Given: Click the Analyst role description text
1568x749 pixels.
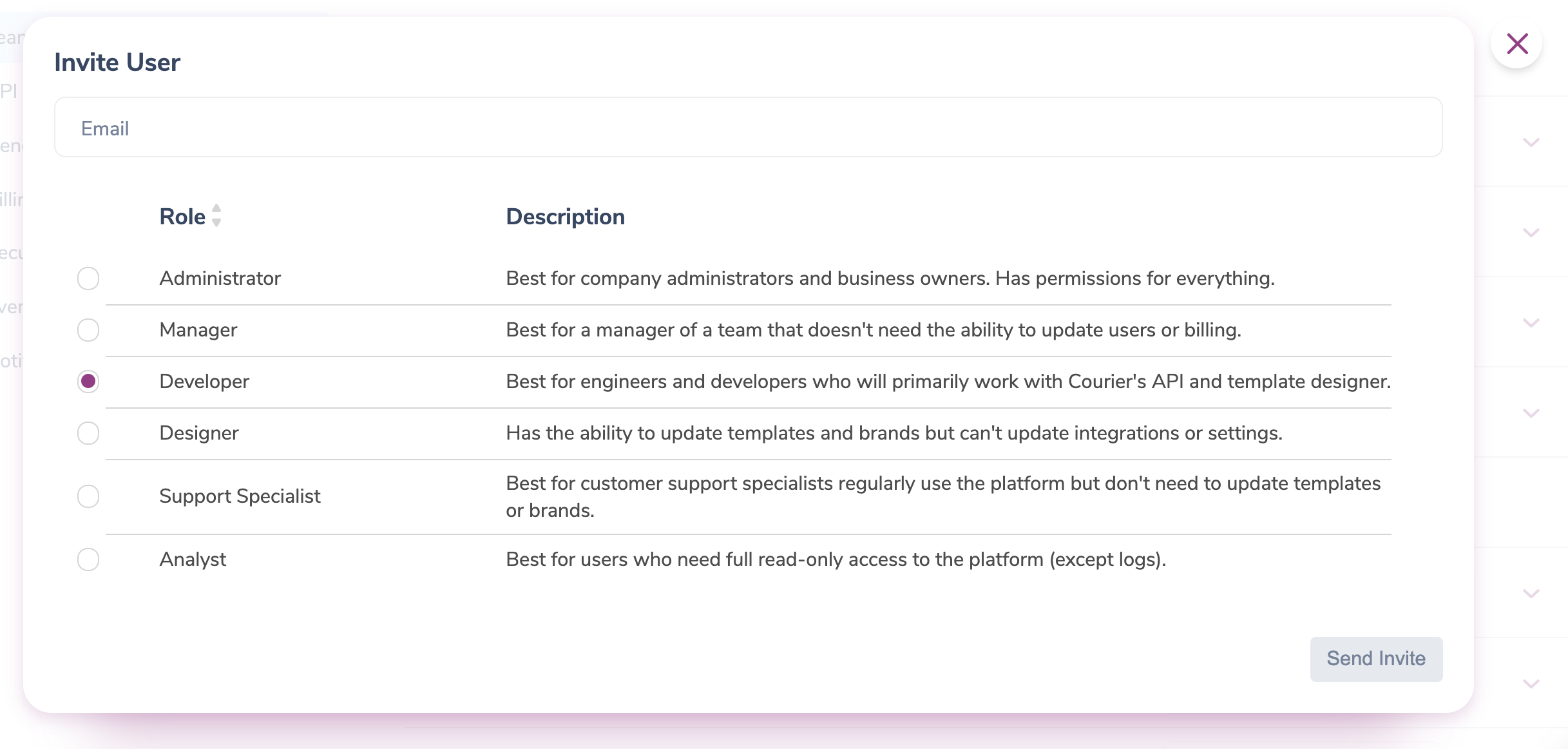Looking at the screenshot, I should click(836, 559).
